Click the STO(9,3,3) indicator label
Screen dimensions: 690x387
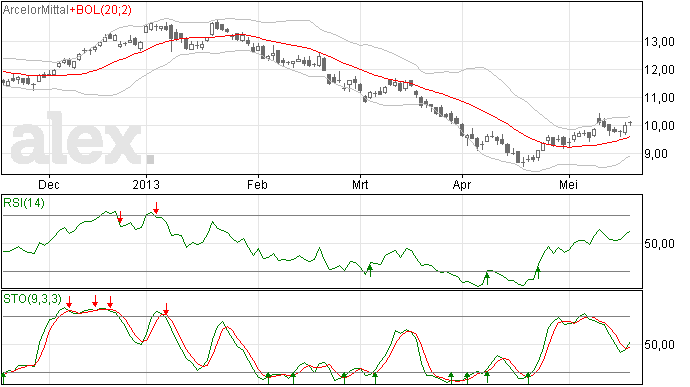coord(33,299)
